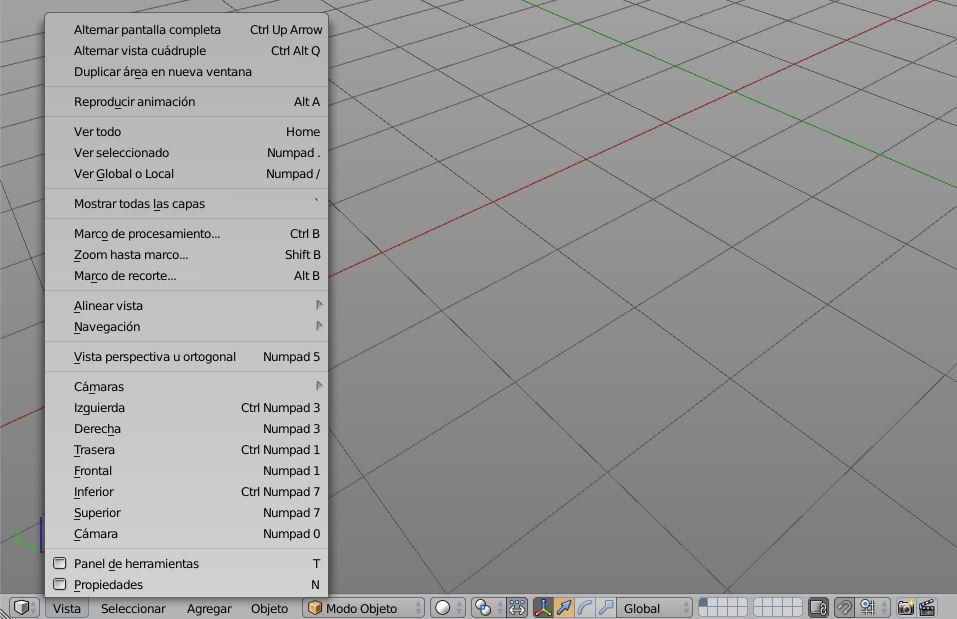
Task: Expand the Cámaras submenu
Action: click(x=187, y=386)
